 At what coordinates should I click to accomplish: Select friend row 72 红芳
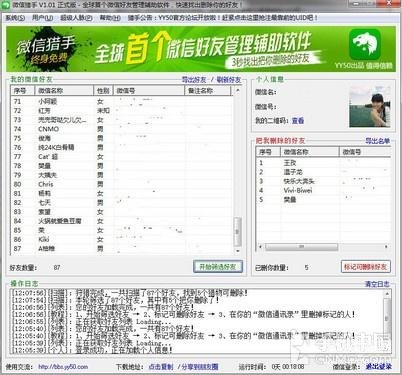(122, 110)
